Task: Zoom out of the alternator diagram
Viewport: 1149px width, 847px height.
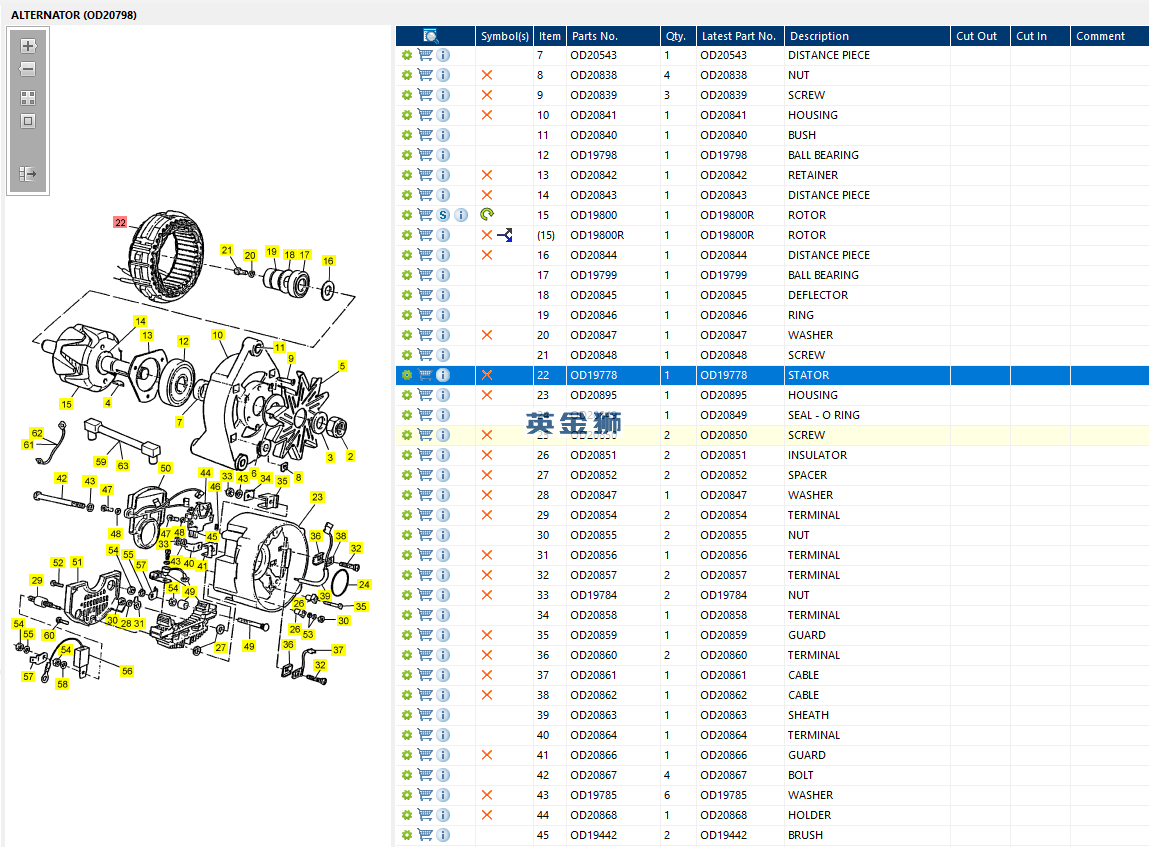Action: tap(28, 70)
